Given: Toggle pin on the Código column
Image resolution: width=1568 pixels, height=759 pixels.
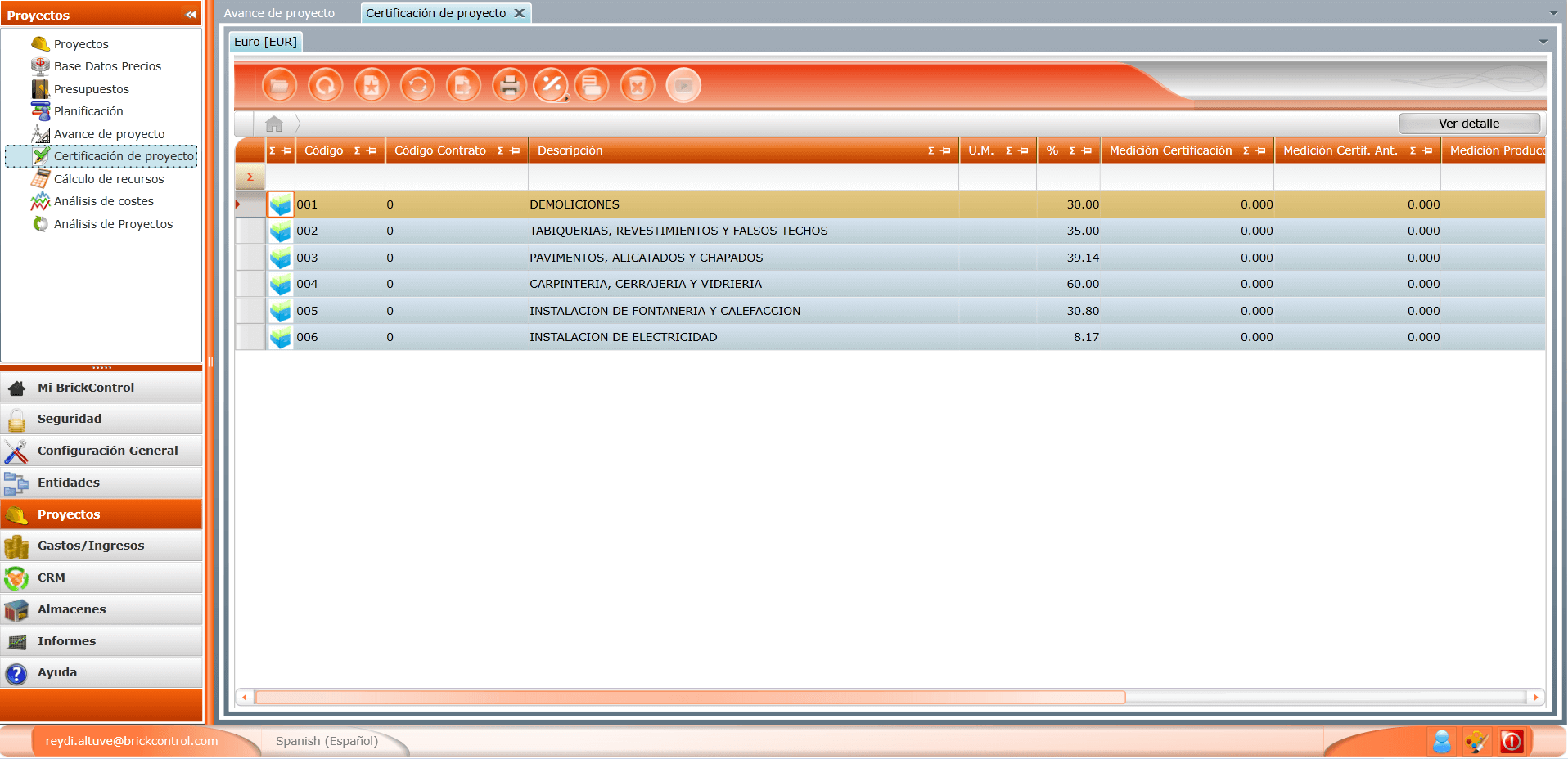Looking at the screenshot, I should (x=372, y=151).
